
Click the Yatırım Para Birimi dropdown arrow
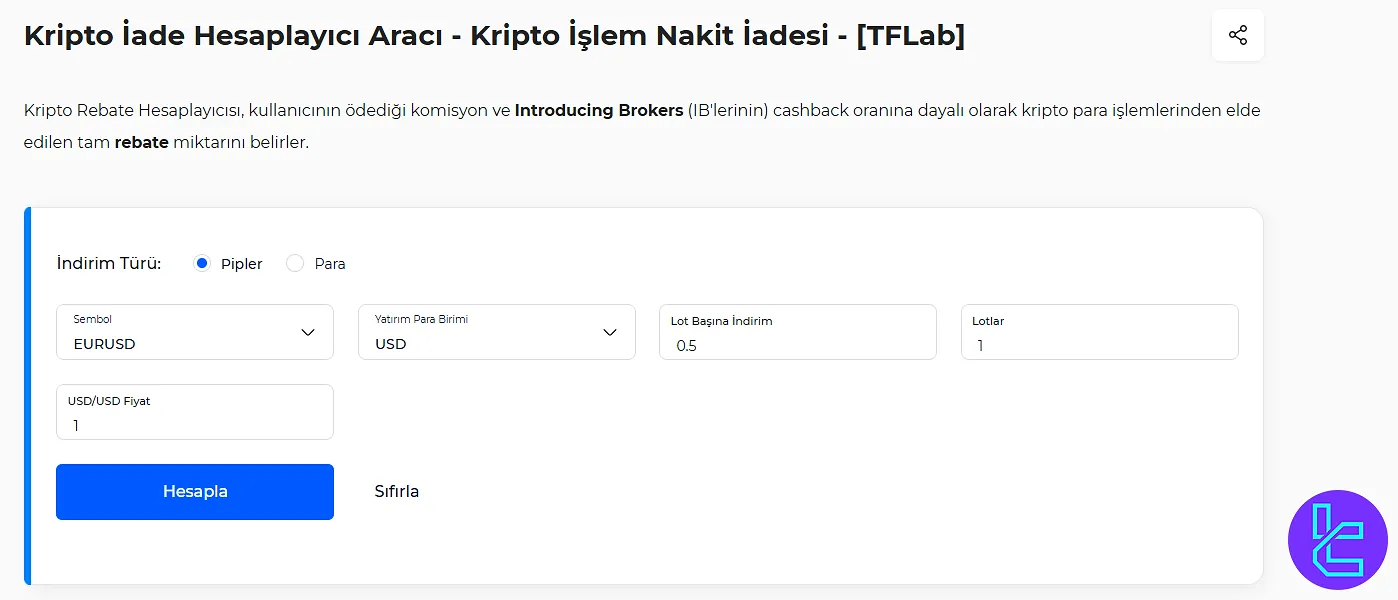click(x=610, y=331)
